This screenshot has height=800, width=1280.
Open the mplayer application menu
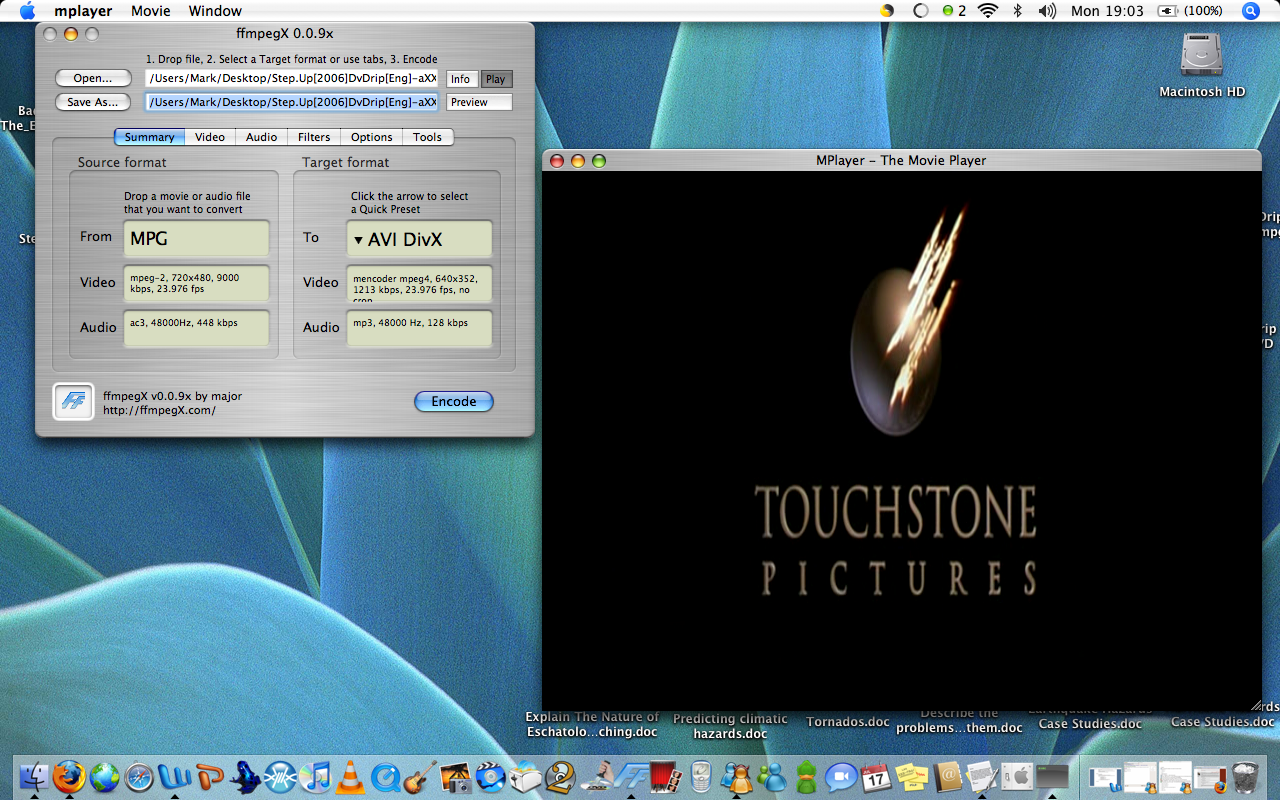(83, 11)
